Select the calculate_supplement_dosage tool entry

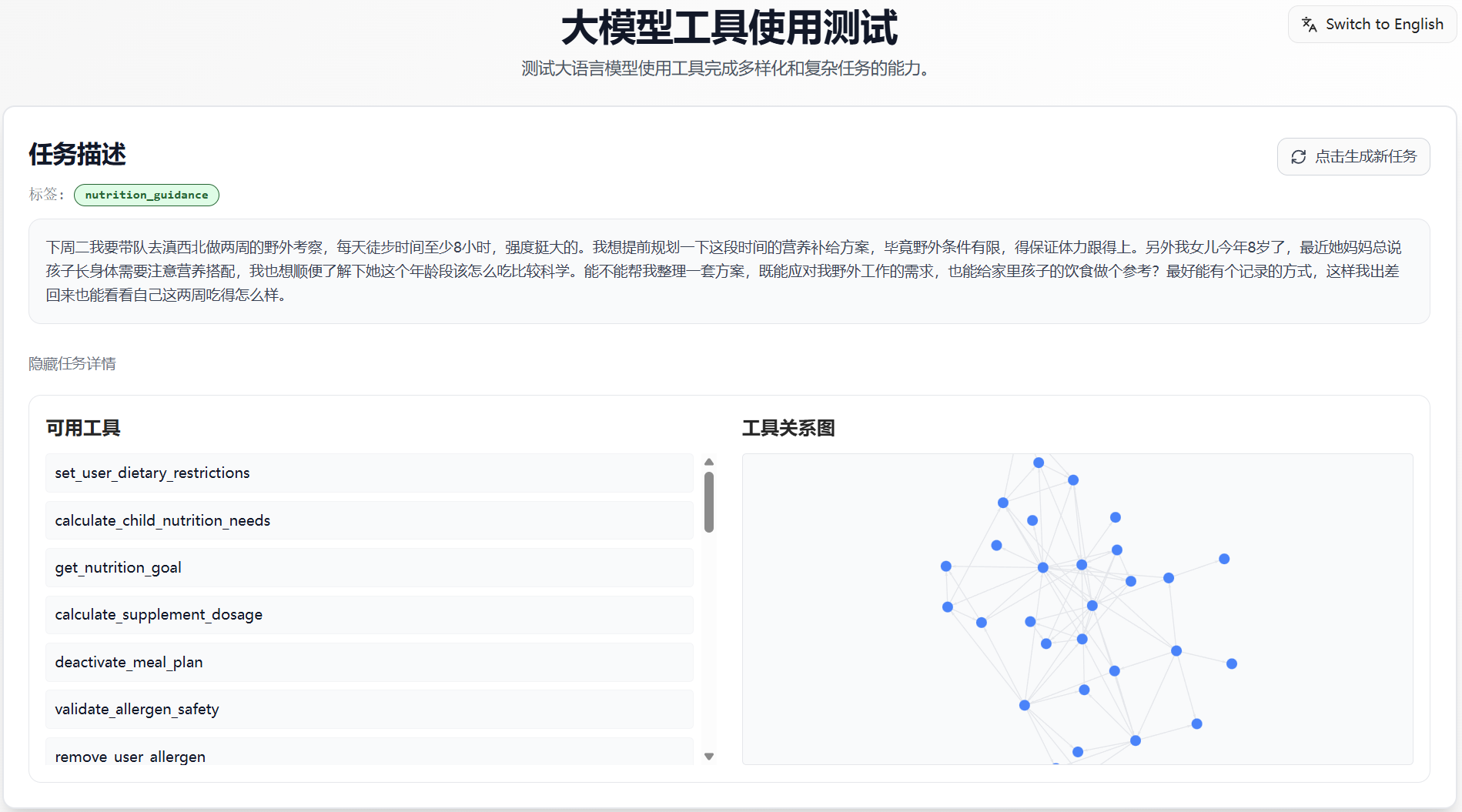pyautogui.click(x=370, y=615)
